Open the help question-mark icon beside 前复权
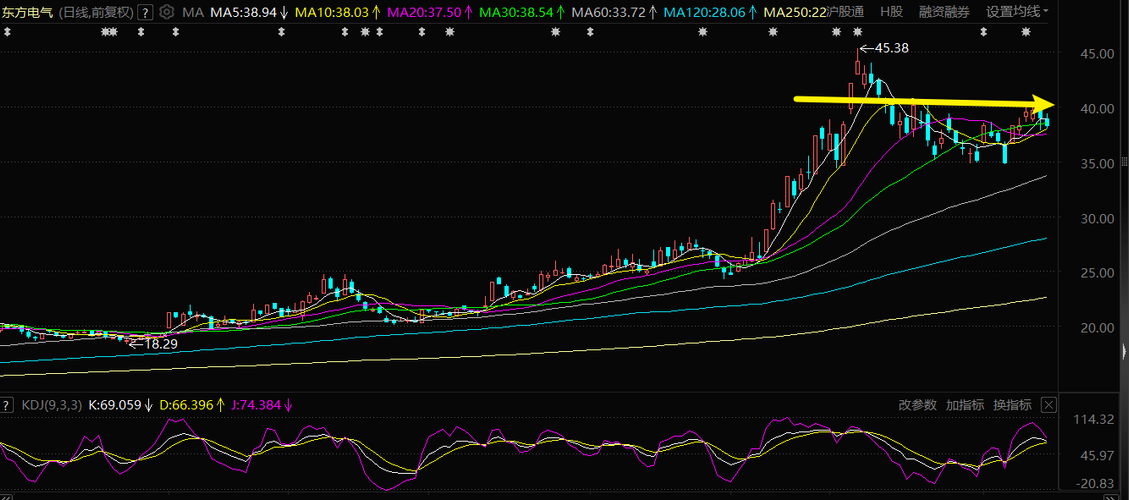Viewport: 1129px width, 500px height. [x=146, y=12]
